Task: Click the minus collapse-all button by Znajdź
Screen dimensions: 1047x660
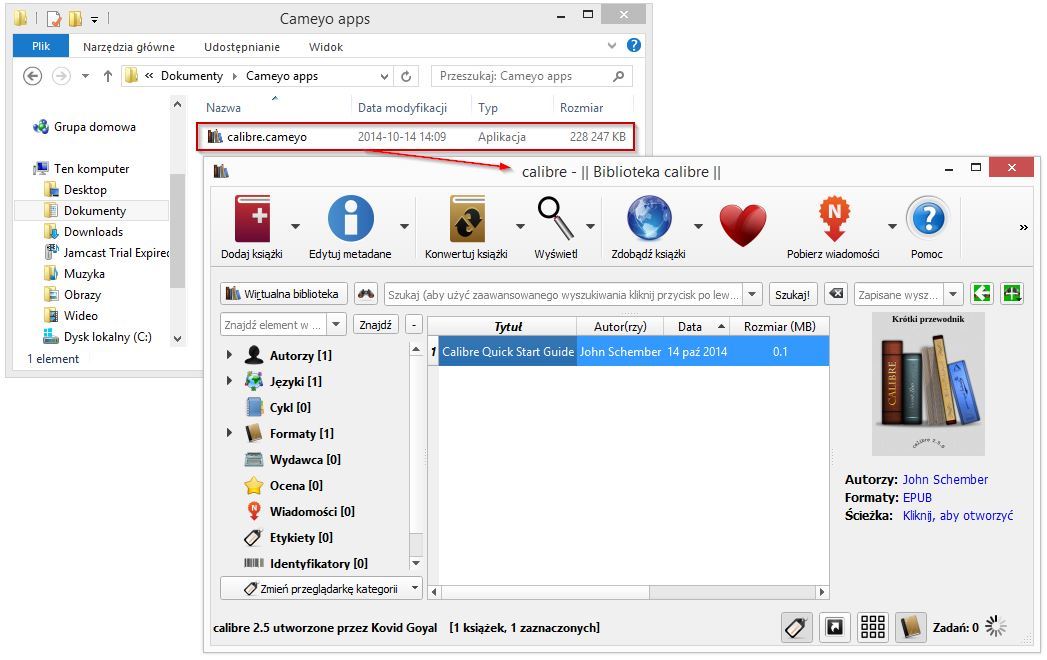Action: tap(414, 325)
